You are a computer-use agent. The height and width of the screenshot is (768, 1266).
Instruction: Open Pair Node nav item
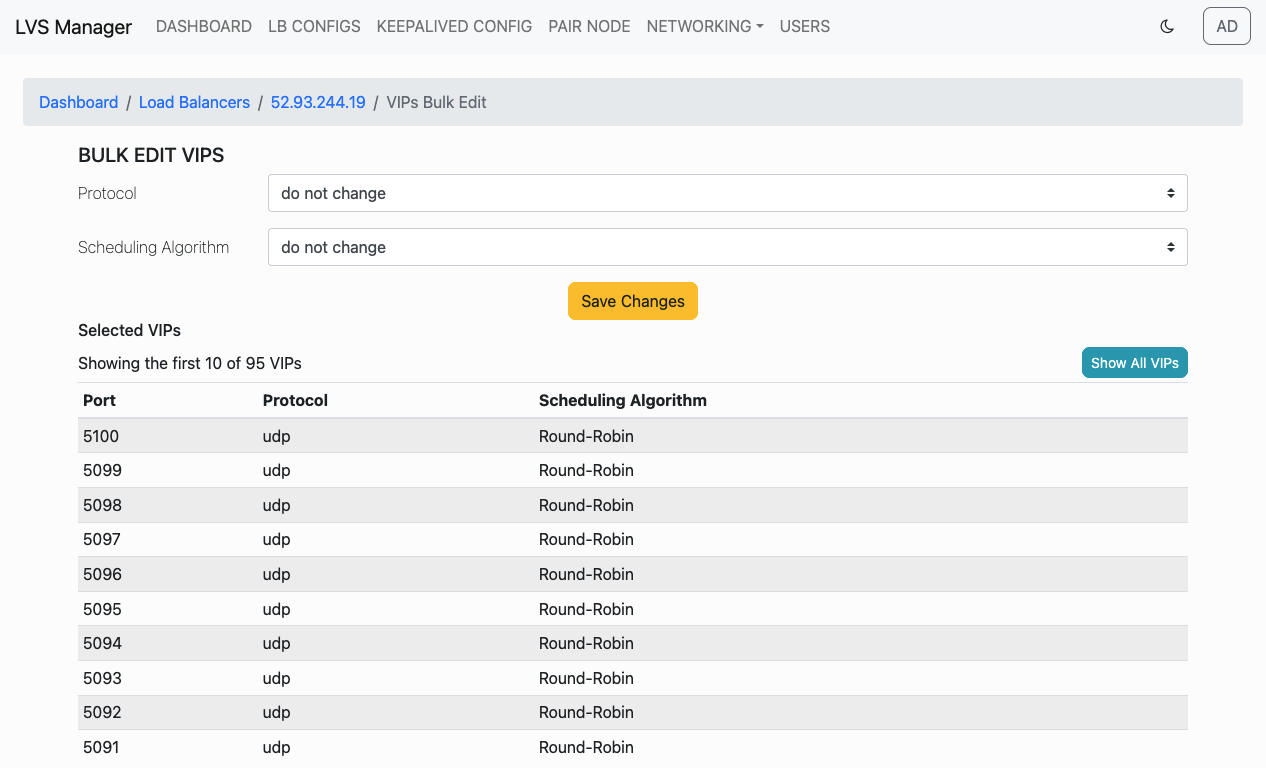point(589,27)
